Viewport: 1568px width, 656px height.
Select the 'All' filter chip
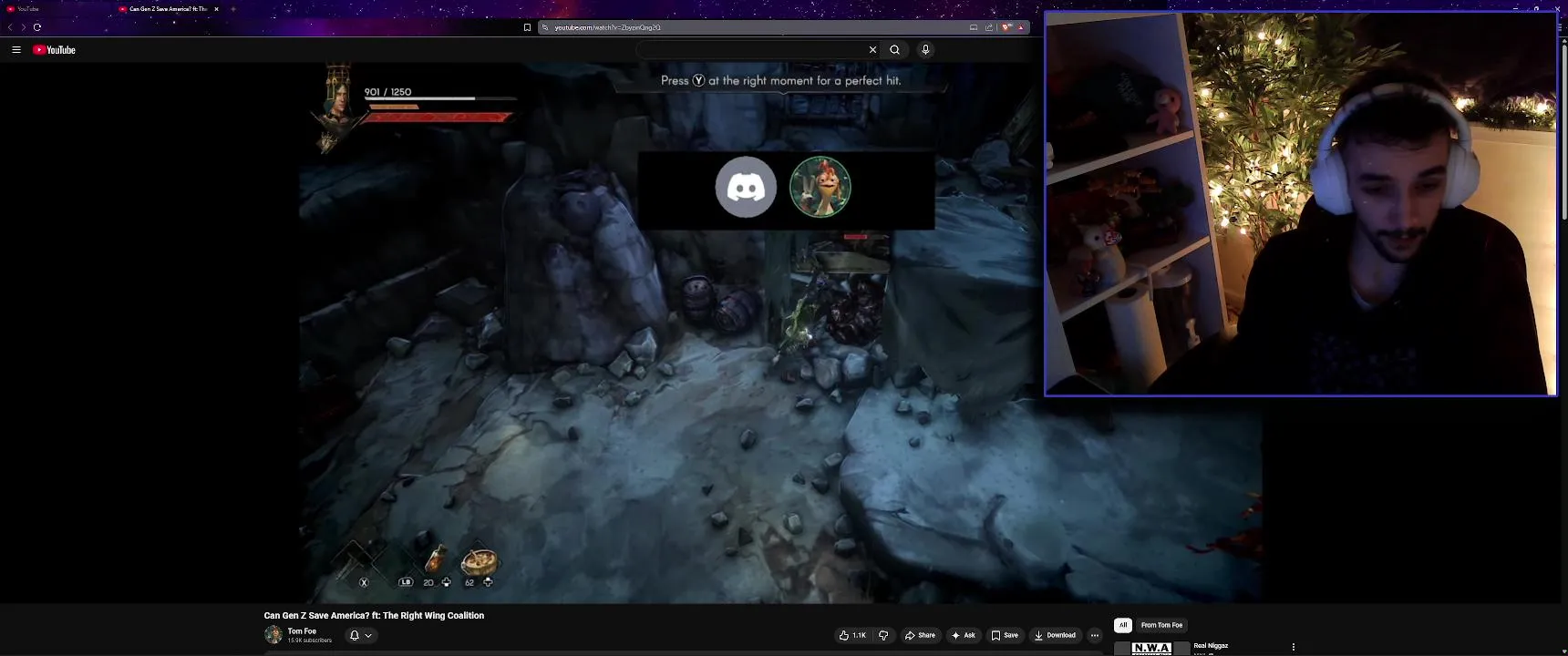click(x=1123, y=625)
